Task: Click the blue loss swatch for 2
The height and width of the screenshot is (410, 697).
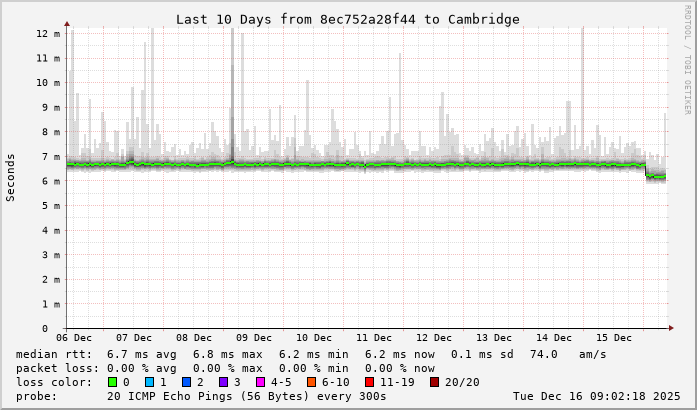Action: pos(186,382)
